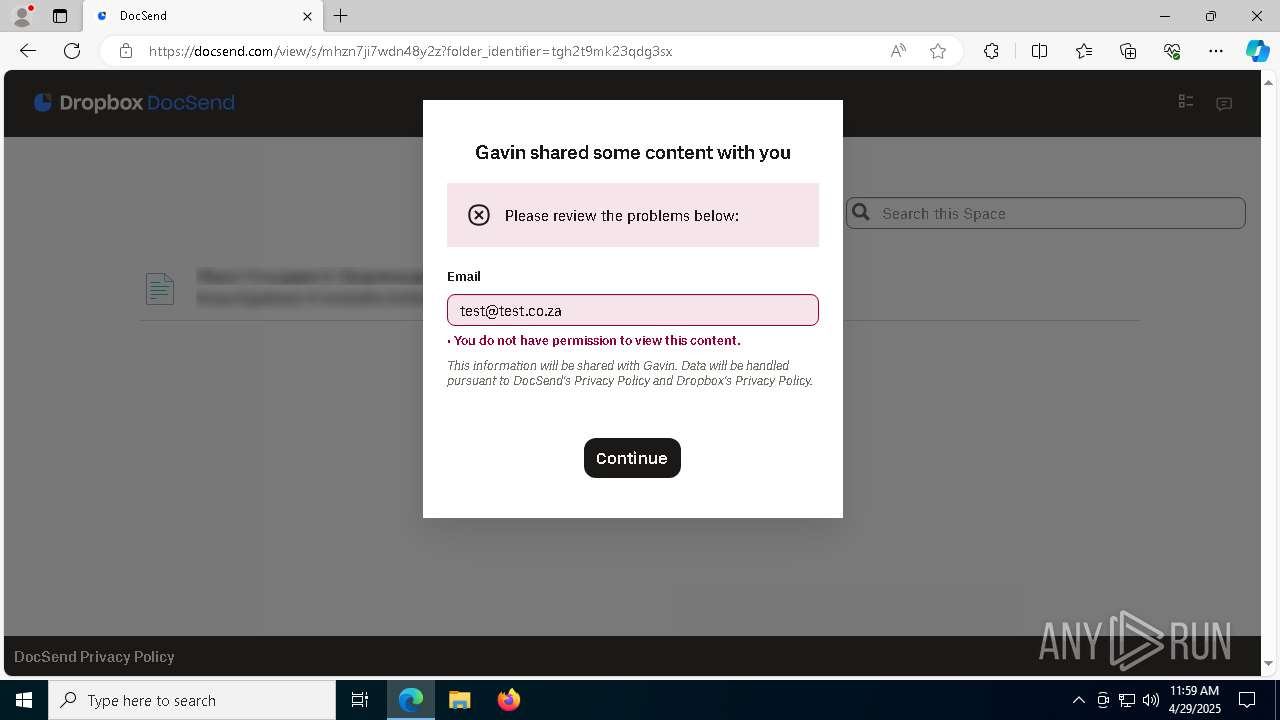1280x720 pixels.
Task: Open Edge Settings and more menu
Action: 1216,51
